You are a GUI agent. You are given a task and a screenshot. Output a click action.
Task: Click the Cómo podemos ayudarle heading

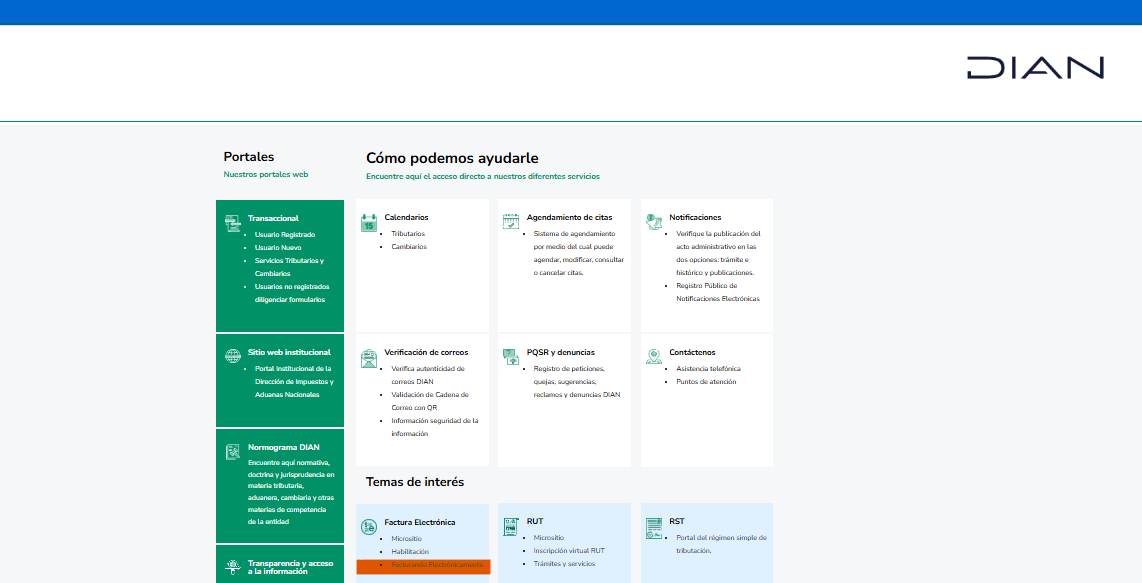point(452,158)
